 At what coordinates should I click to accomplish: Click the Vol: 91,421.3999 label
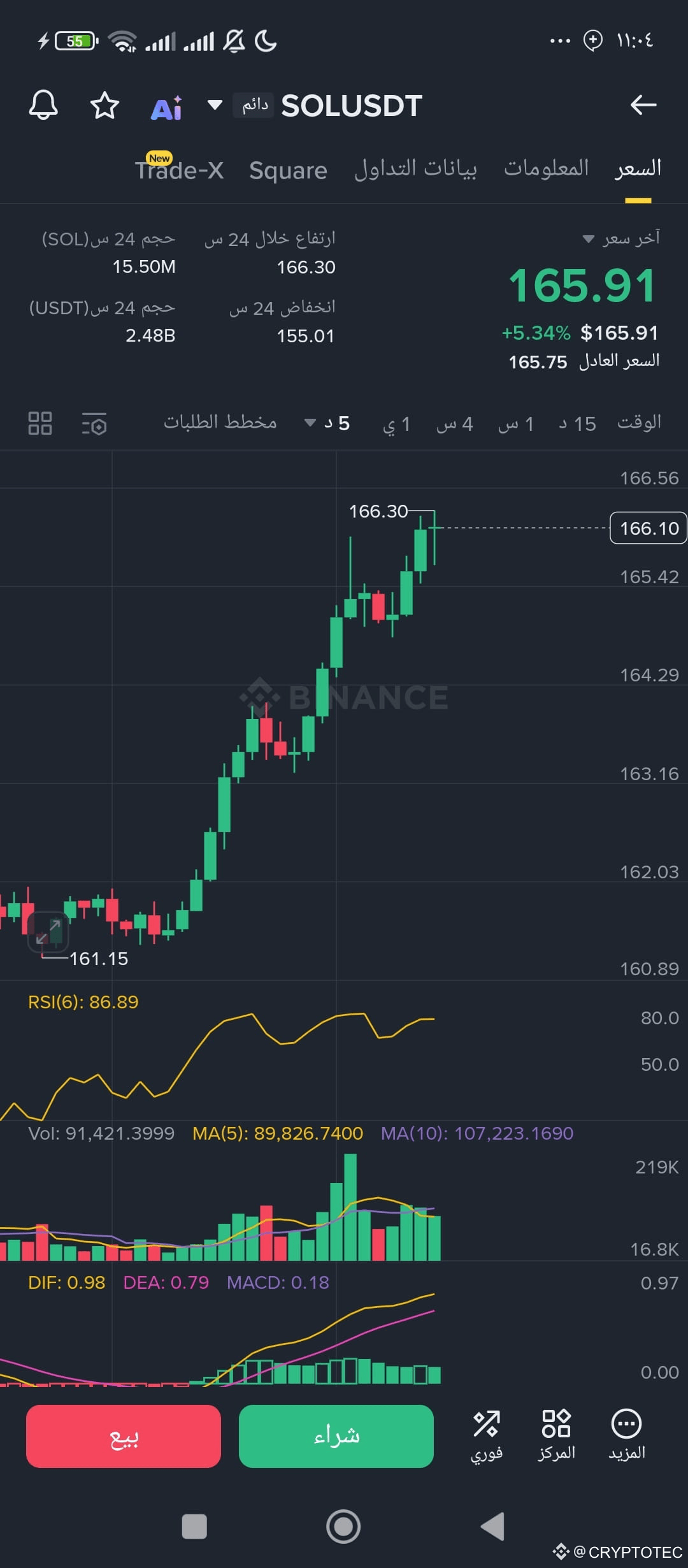pyautogui.click(x=101, y=1133)
